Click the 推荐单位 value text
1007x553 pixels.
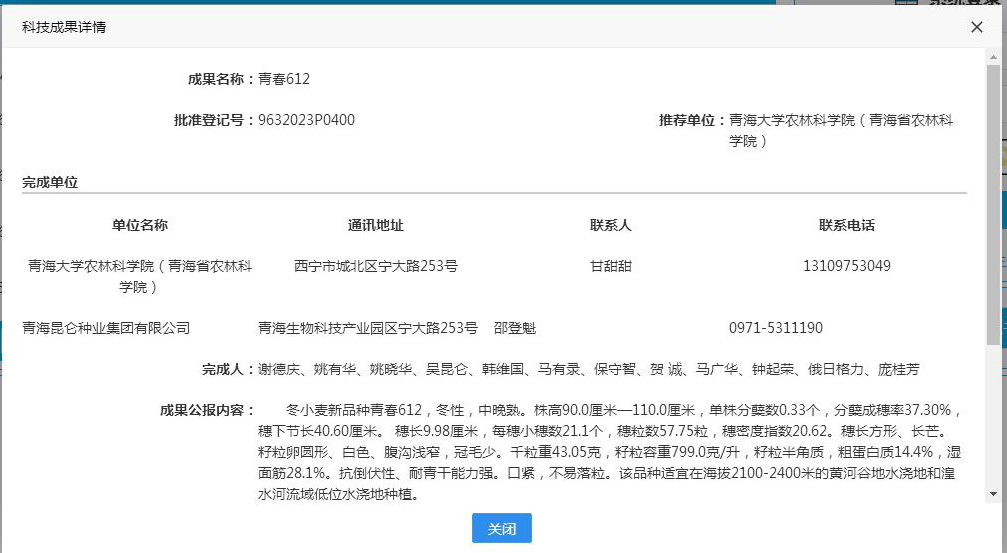click(840, 130)
